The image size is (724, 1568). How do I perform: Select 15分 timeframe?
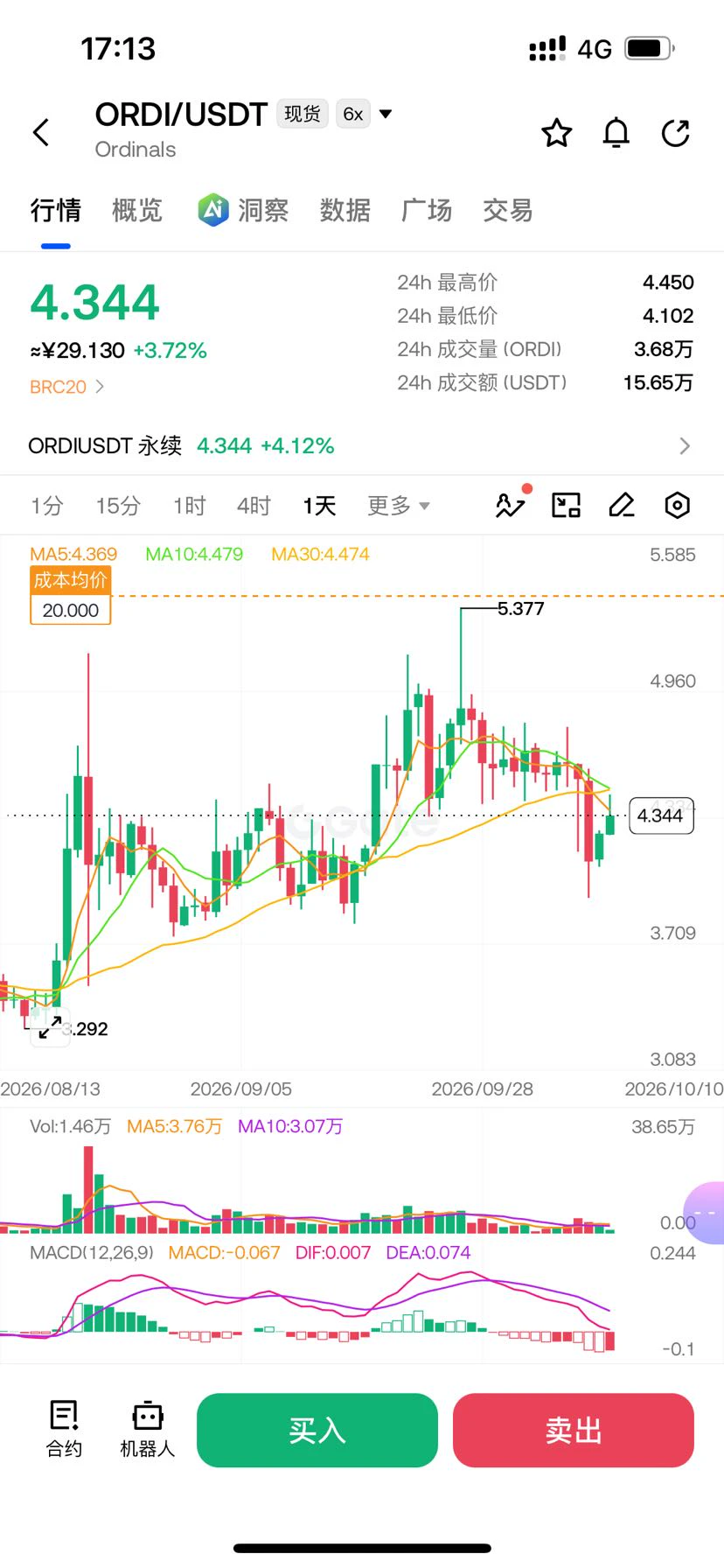click(x=118, y=506)
